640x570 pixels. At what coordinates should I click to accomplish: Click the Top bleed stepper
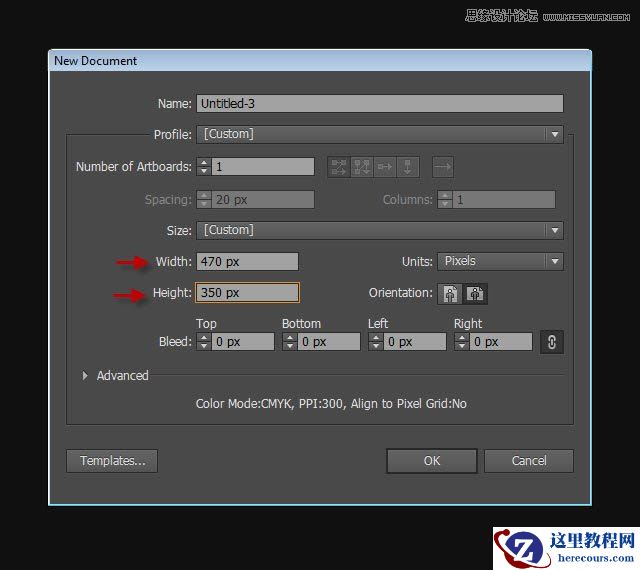(204, 342)
